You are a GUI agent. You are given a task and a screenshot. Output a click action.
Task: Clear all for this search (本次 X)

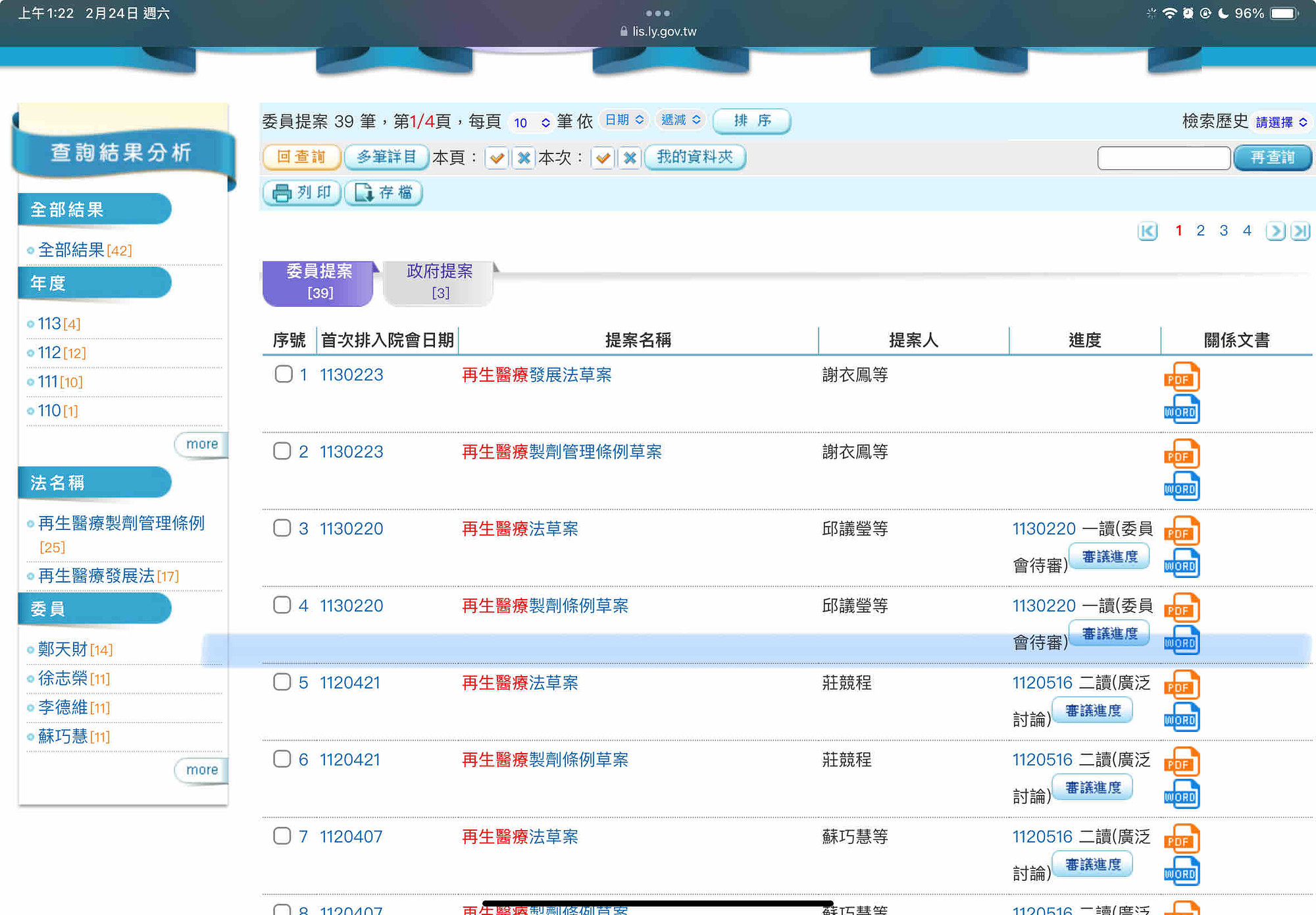630,158
